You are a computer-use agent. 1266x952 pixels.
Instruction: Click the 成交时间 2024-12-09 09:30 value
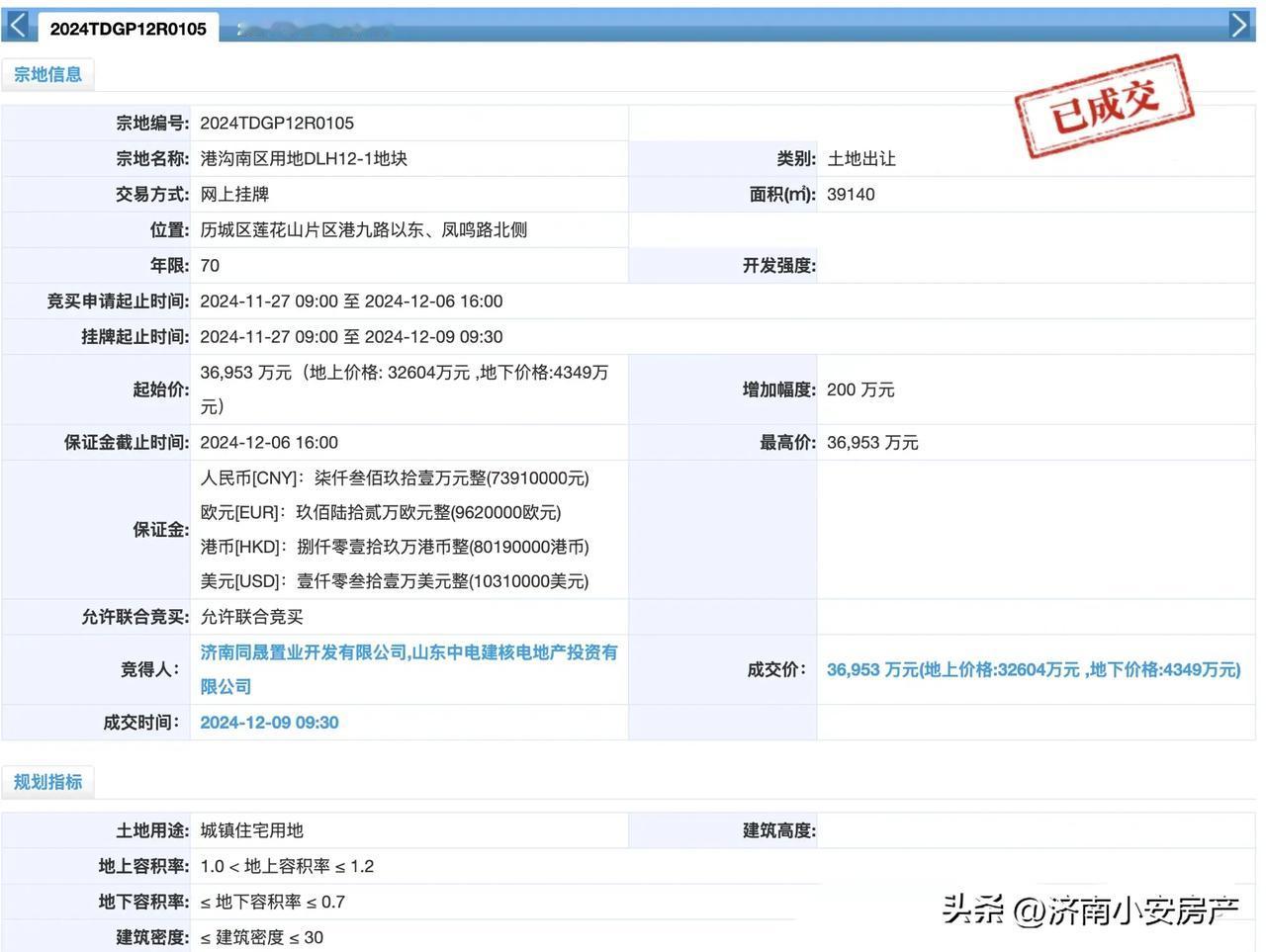tap(269, 723)
